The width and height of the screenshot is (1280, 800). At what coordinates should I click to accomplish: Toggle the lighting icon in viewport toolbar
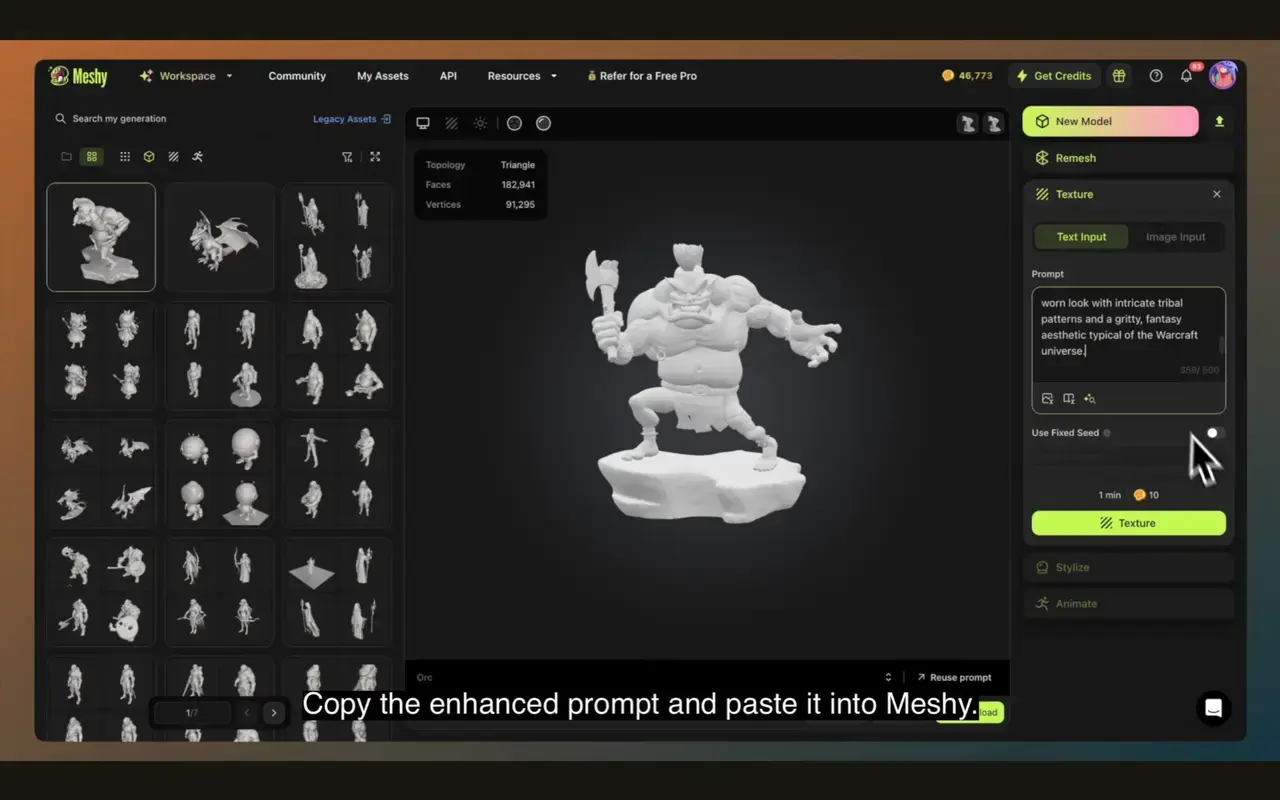coord(480,123)
